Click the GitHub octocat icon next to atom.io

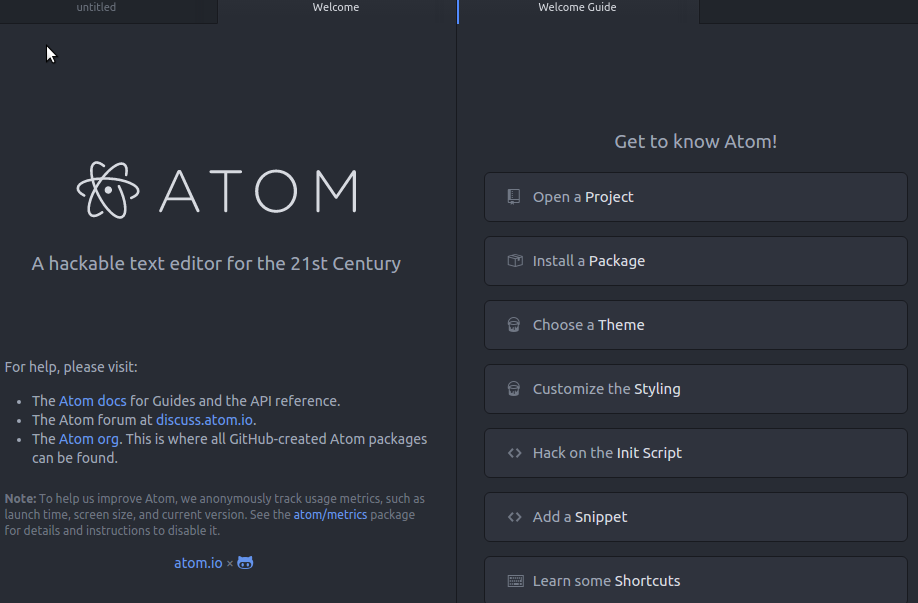245,563
